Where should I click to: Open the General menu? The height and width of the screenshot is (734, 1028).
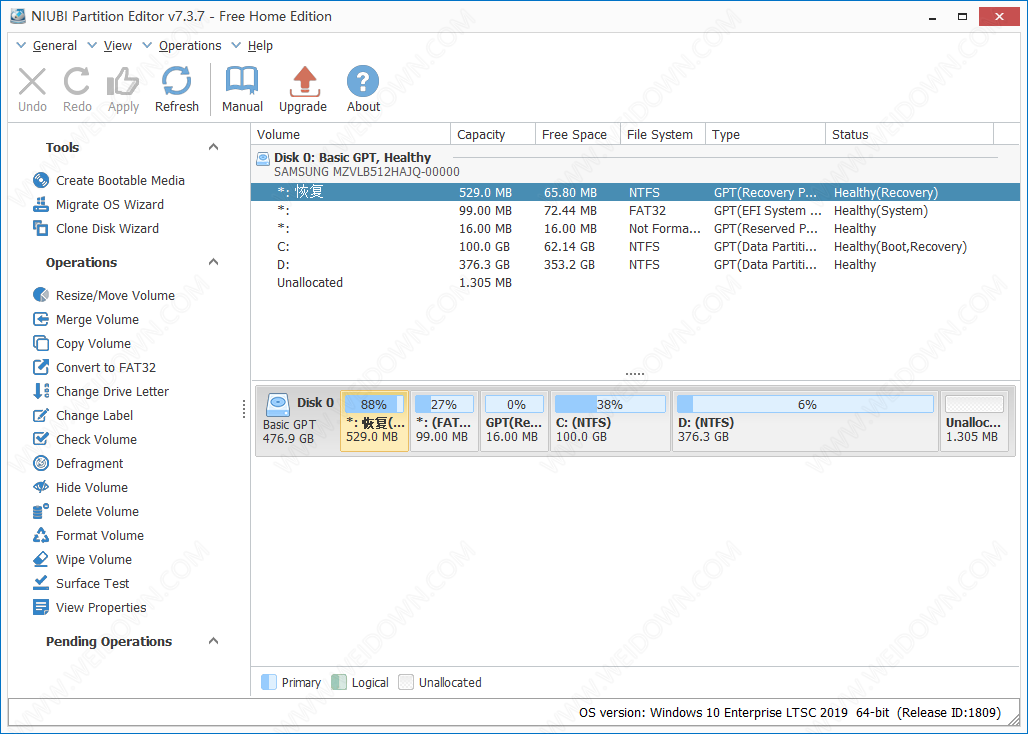pyautogui.click(x=54, y=46)
